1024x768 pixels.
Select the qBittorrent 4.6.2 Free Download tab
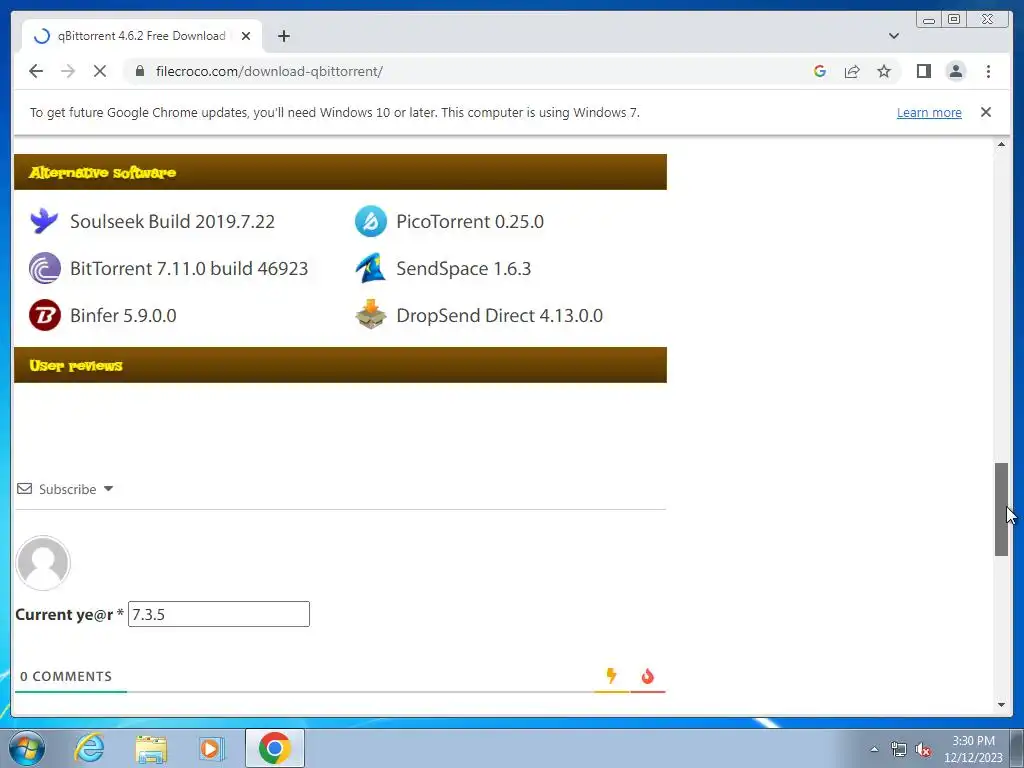click(x=142, y=36)
